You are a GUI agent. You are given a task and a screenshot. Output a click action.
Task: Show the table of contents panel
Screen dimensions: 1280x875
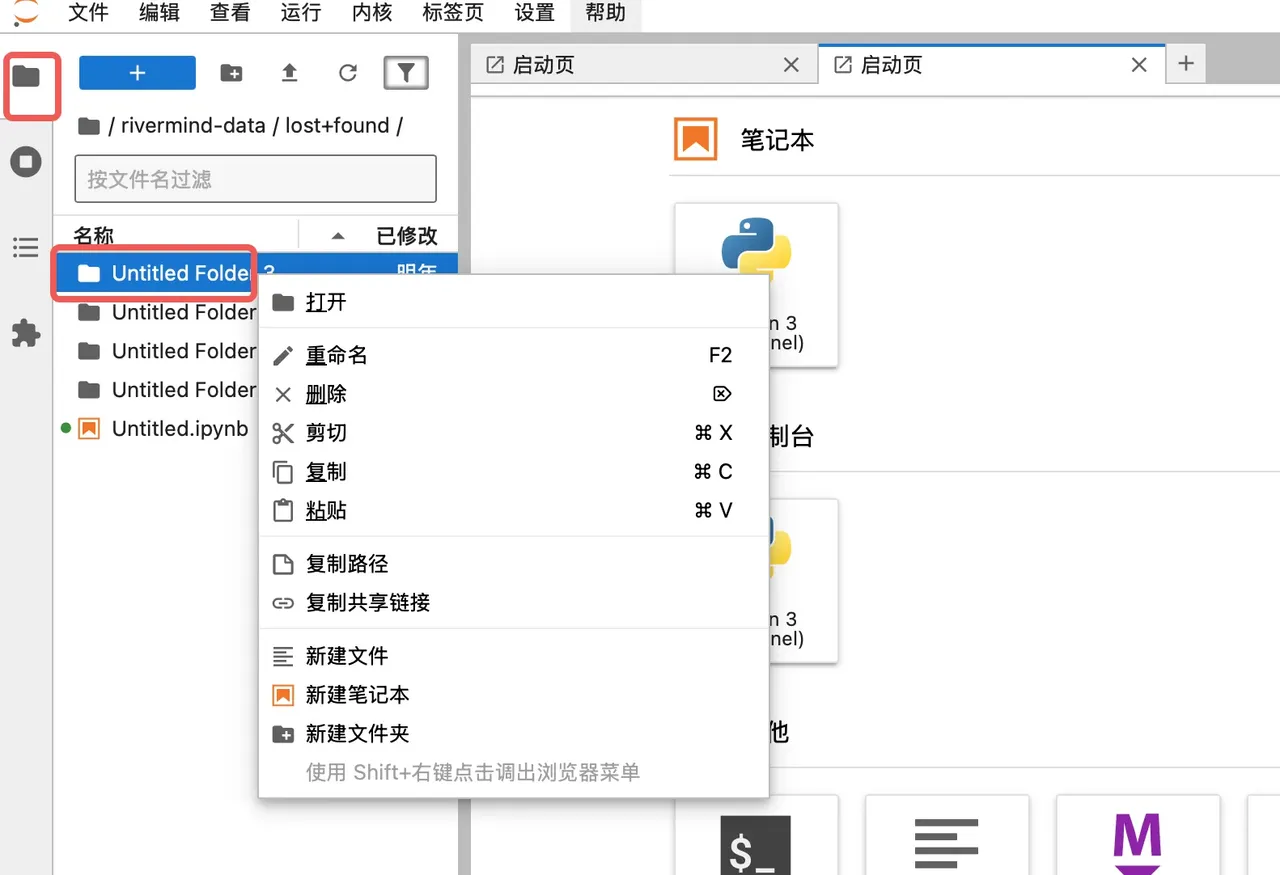[x=26, y=247]
